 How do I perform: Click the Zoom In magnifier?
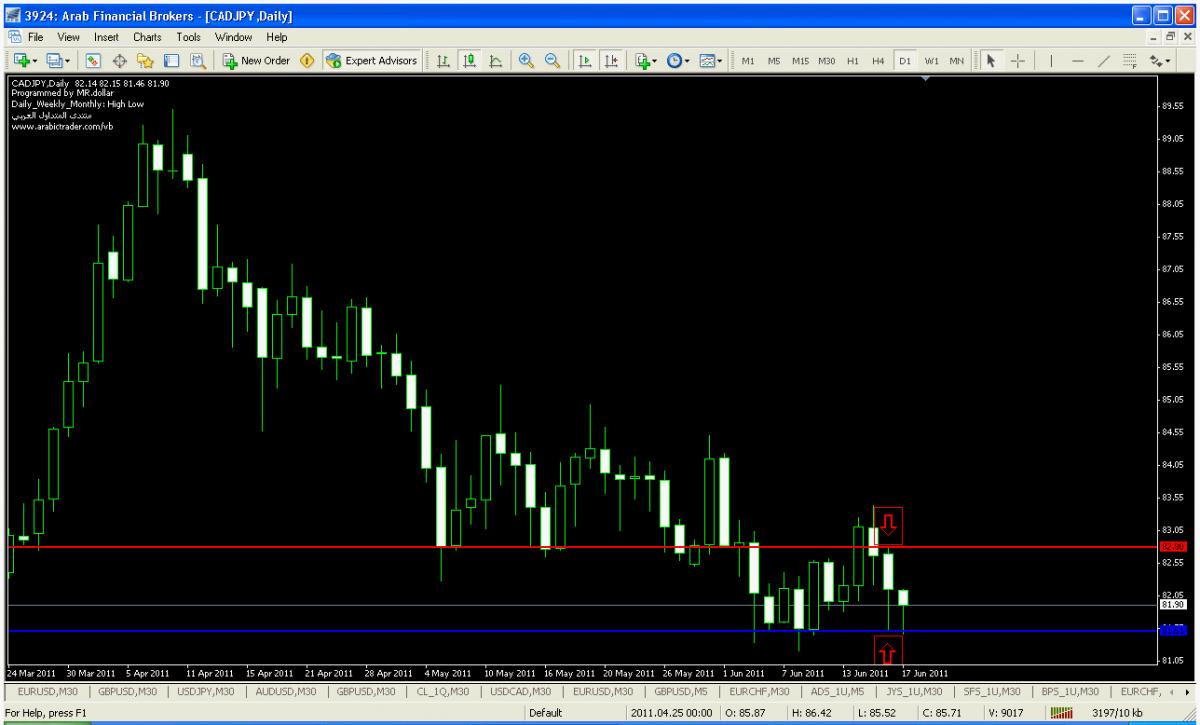526,61
